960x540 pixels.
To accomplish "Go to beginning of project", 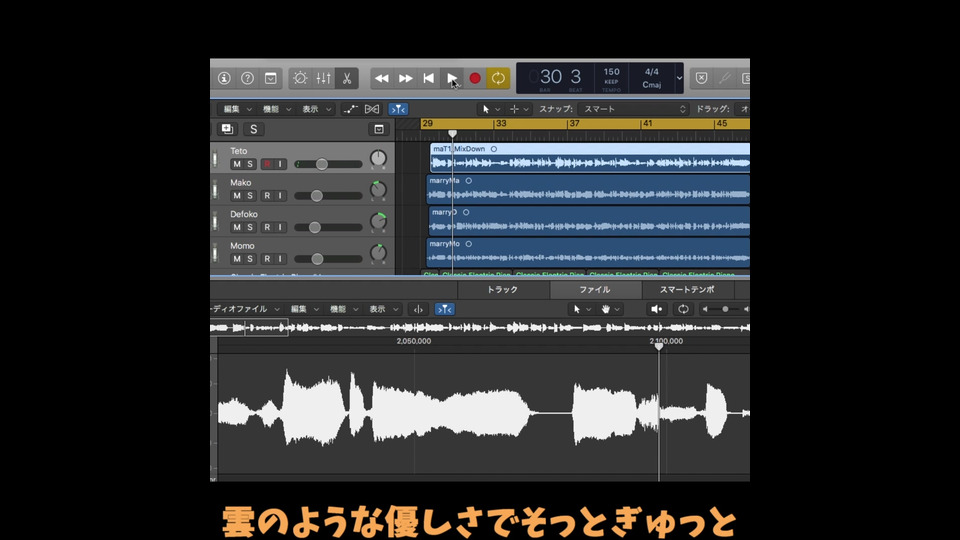I will [429, 78].
